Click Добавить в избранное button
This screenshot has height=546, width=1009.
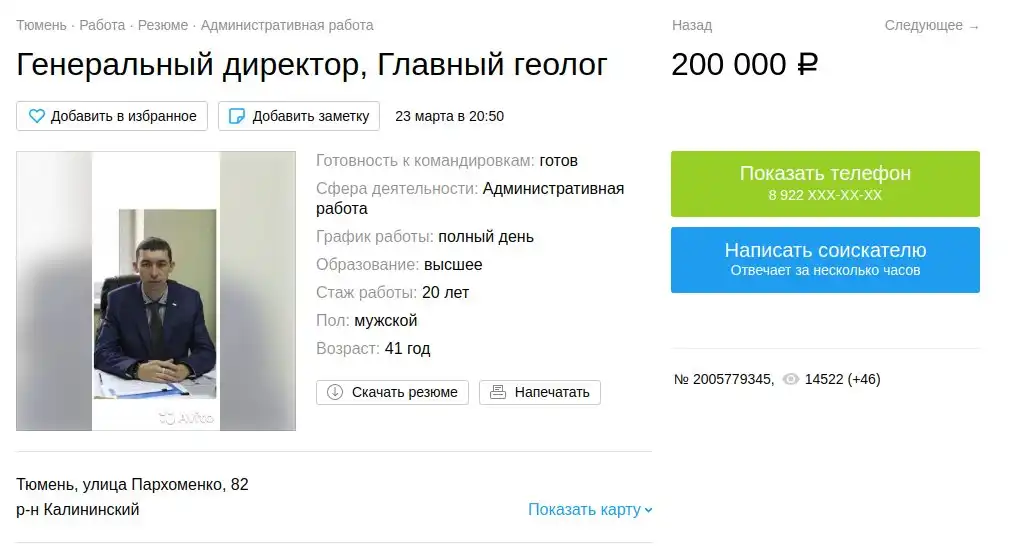(x=112, y=116)
